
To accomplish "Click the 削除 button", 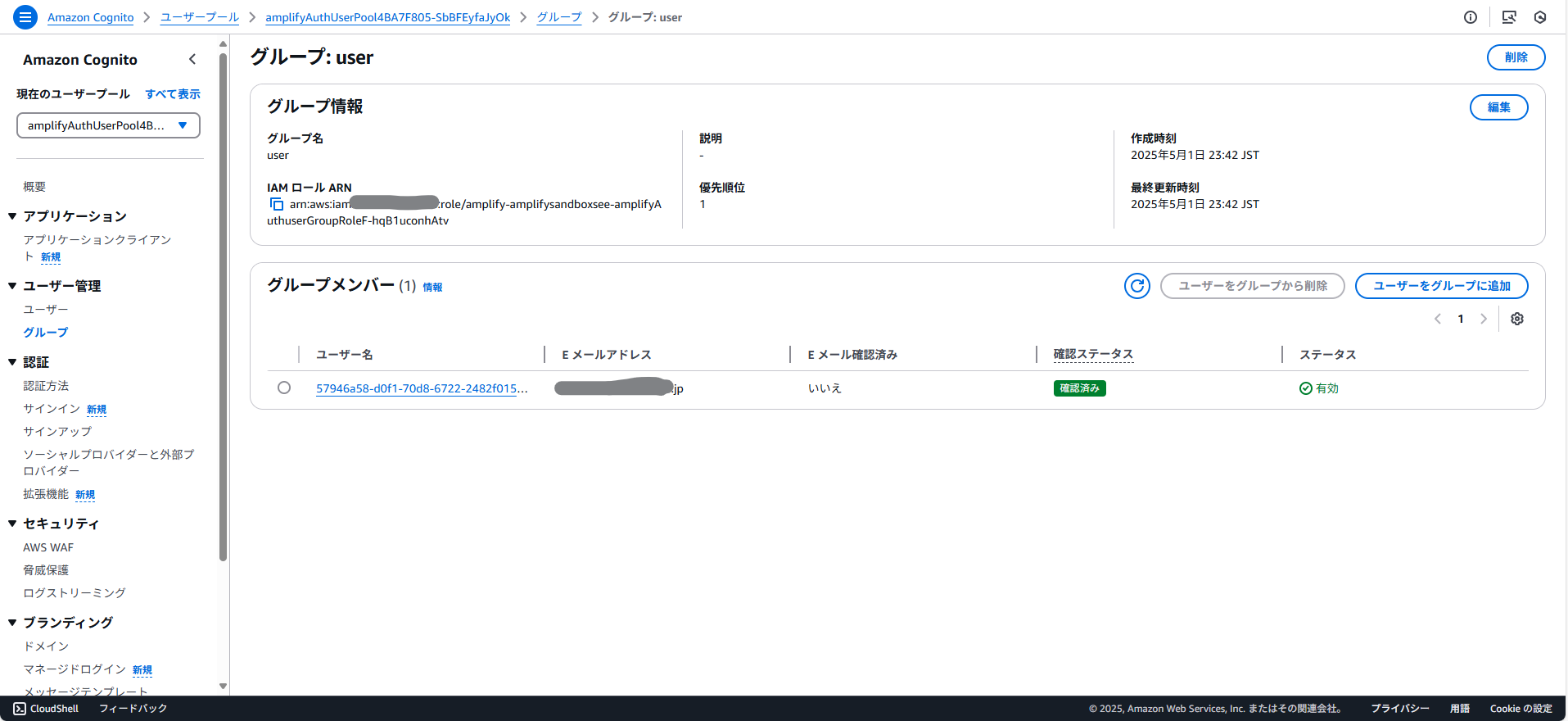I will tap(1516, 57).
